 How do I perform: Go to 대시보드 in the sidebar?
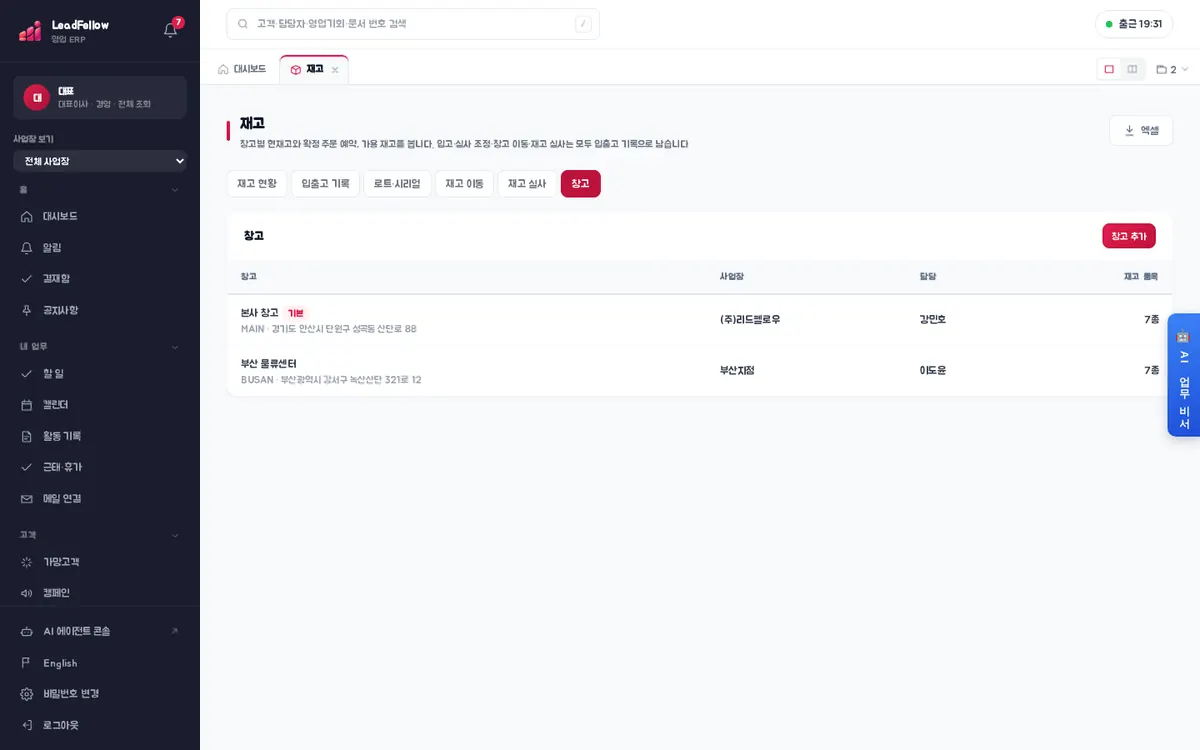[100, 216]
